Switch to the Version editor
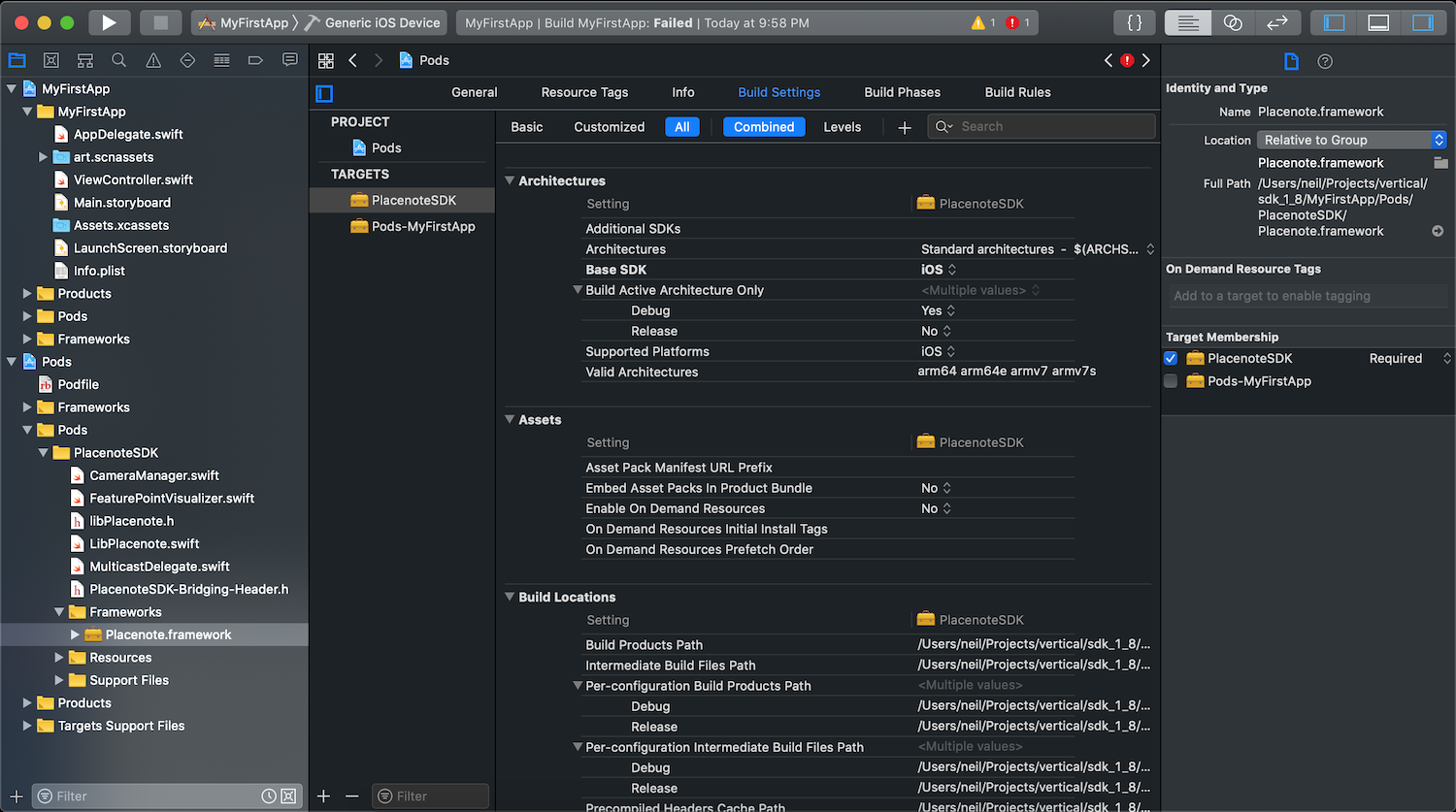The height and width of the screenshot is (812, 1456). pos(1277,22)
